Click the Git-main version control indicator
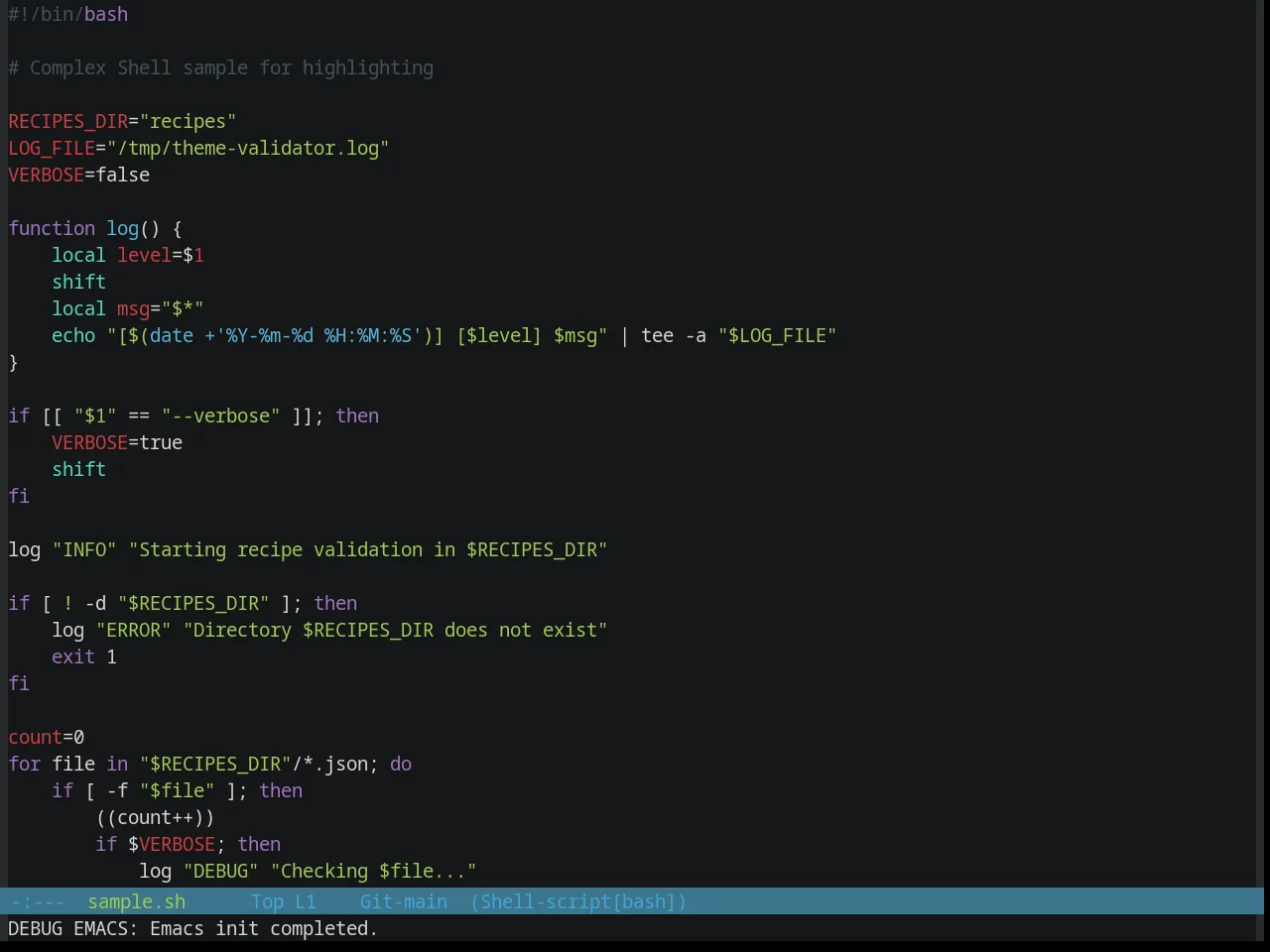This screenshot has width=1270, height=952. 404,901
